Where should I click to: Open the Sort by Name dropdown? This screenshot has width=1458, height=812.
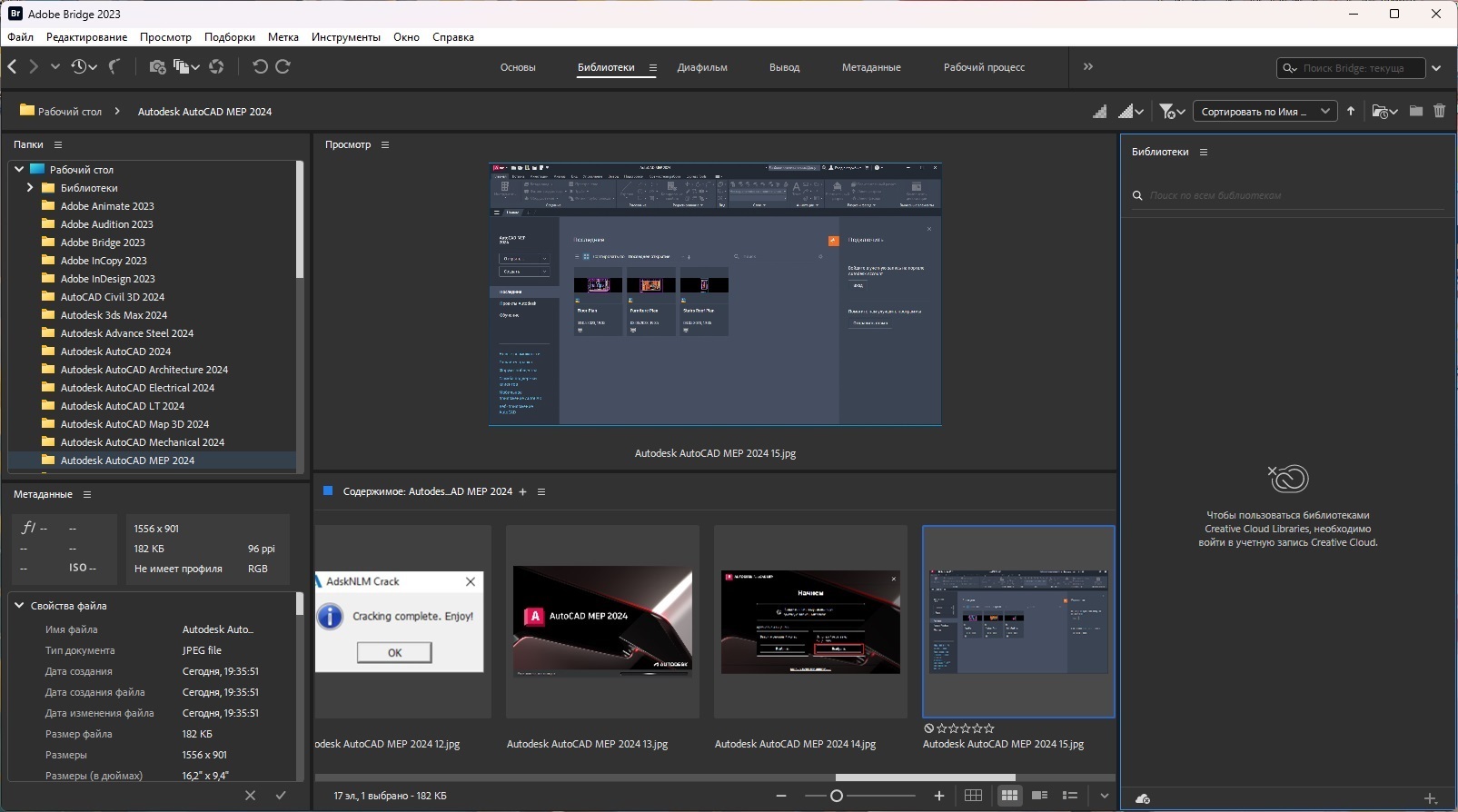pyautogui.click(x=1264, y=112)
